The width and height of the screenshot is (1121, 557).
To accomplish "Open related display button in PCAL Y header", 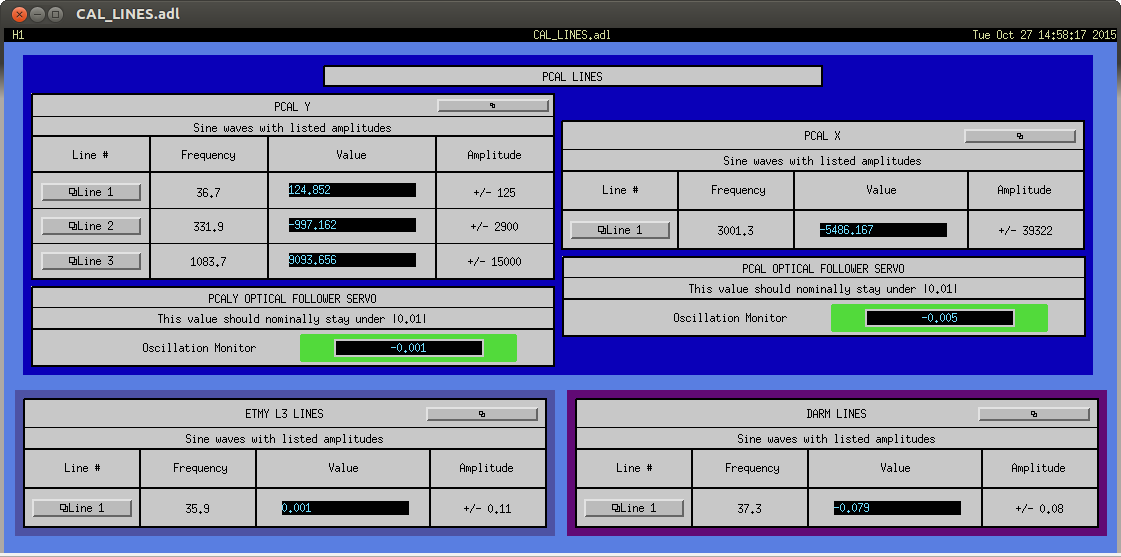I will coord(493,105).
